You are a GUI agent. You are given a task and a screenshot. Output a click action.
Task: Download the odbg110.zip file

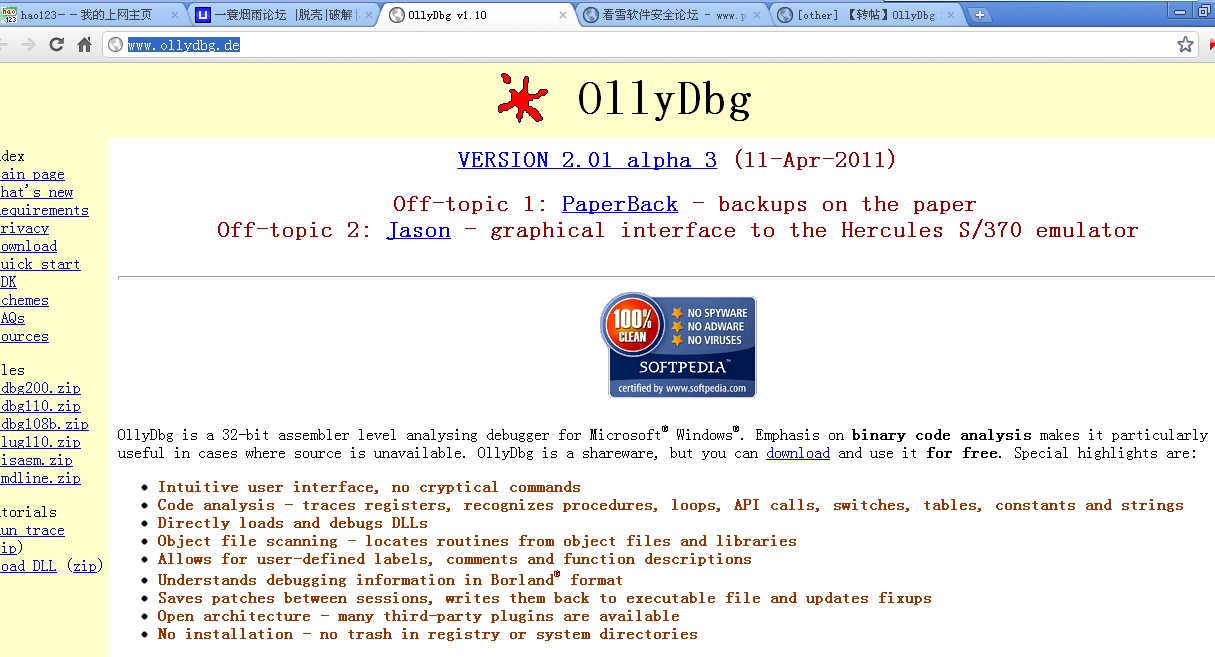(x=40, y=406)
